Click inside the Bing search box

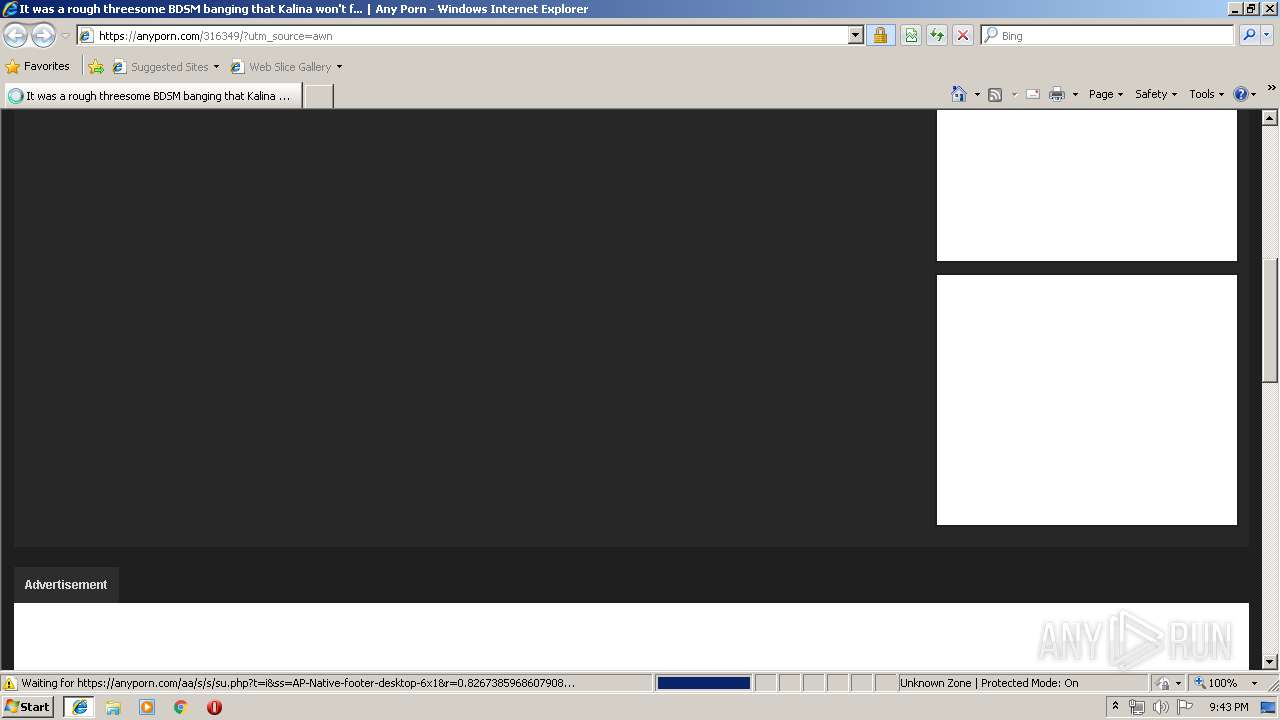tap(1108, 36)
